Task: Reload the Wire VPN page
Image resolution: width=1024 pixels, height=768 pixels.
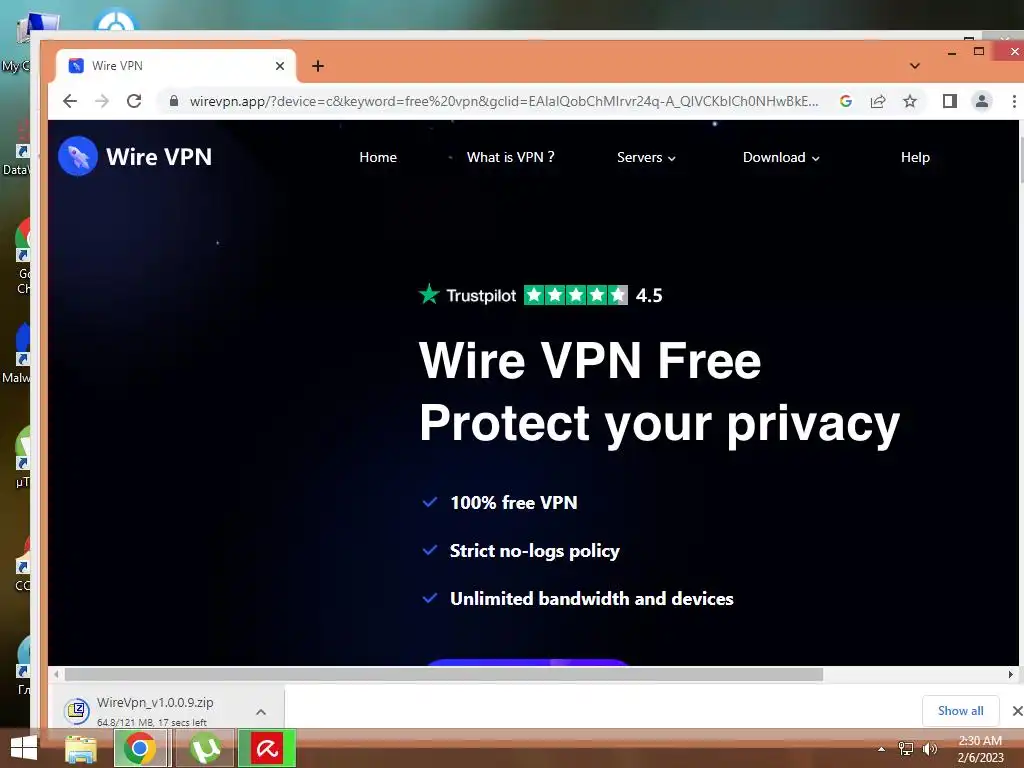Action: click(x=134, y=101)
